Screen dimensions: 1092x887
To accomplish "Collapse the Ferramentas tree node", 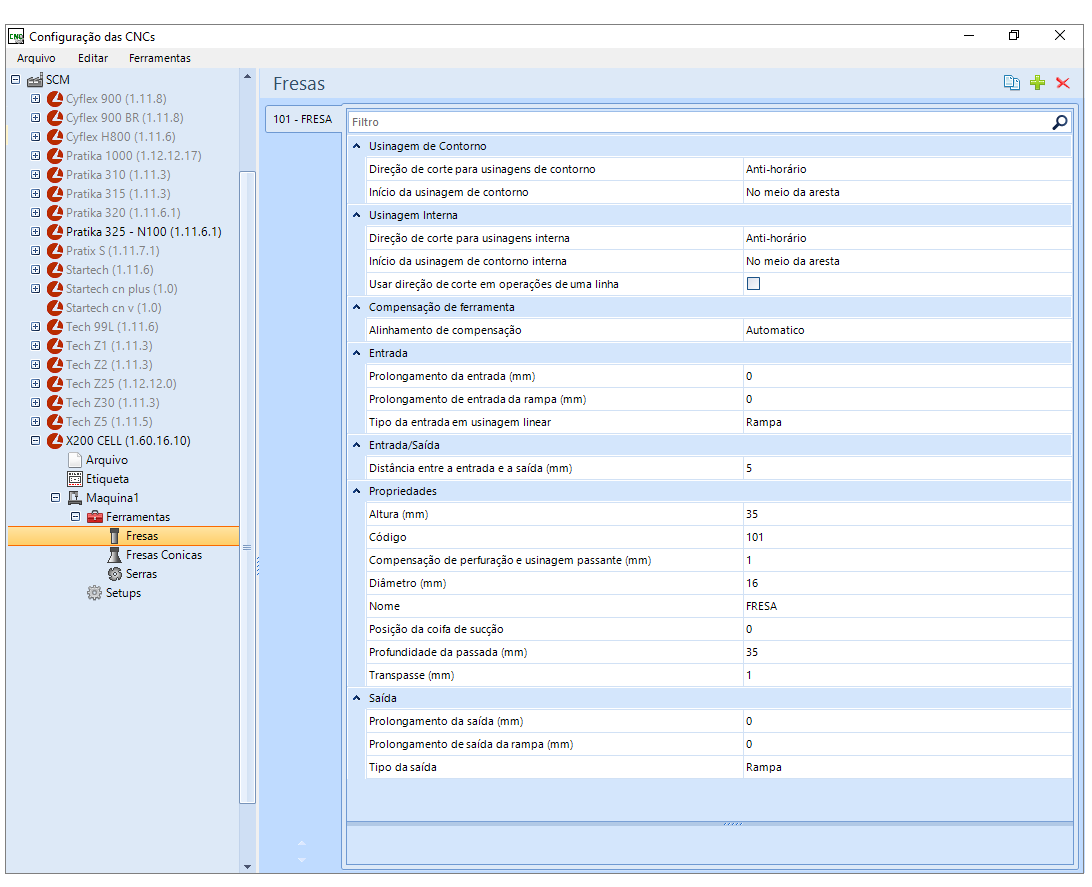I will [x=75, y=517].
